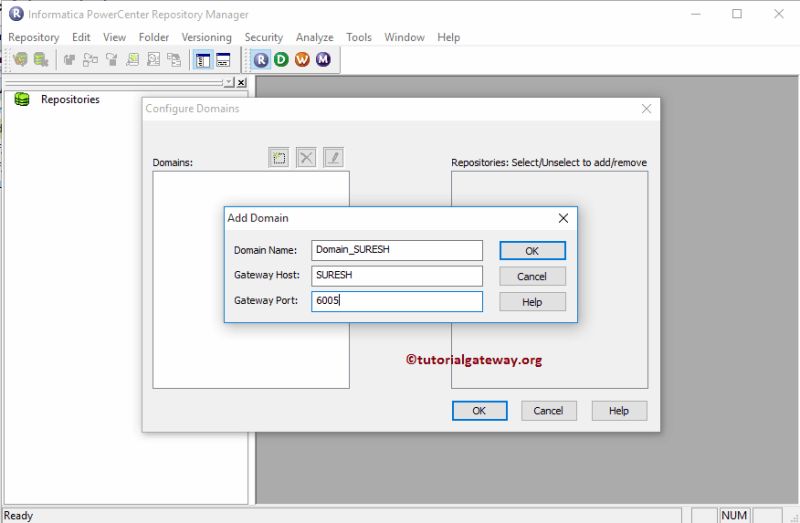Open the Tools menu
The height and width of the screenshot is (523, 800).
[x=359, y=37]
